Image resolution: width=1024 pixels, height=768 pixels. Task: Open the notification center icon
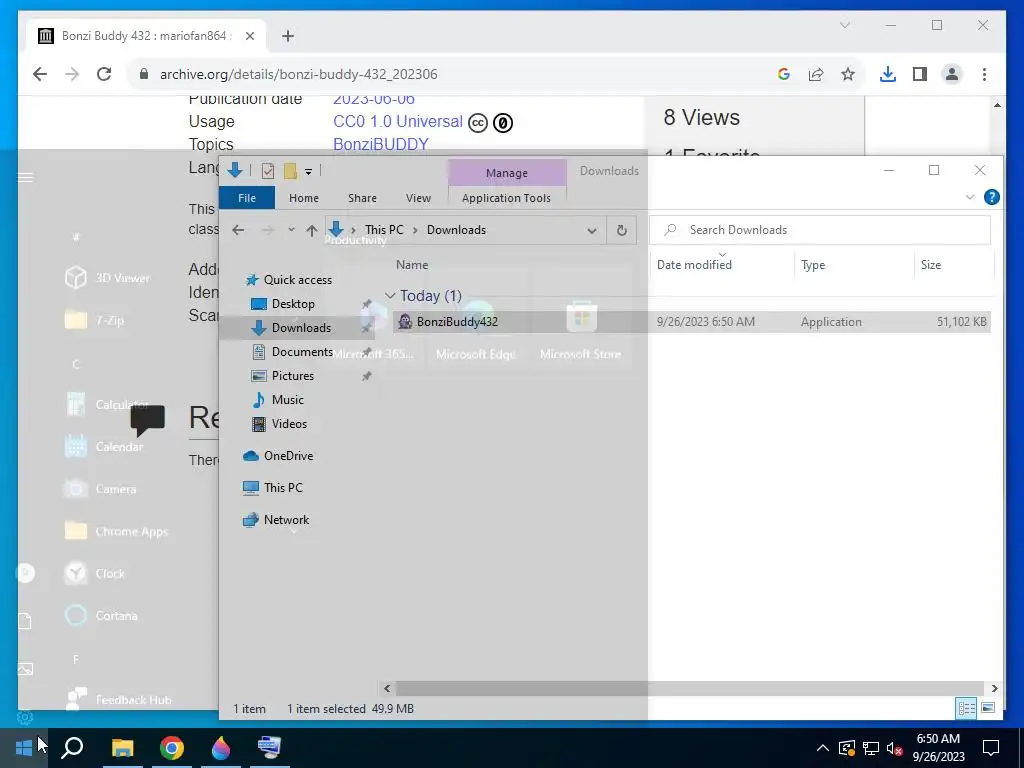pyautogui.click(x=991, y=747)
